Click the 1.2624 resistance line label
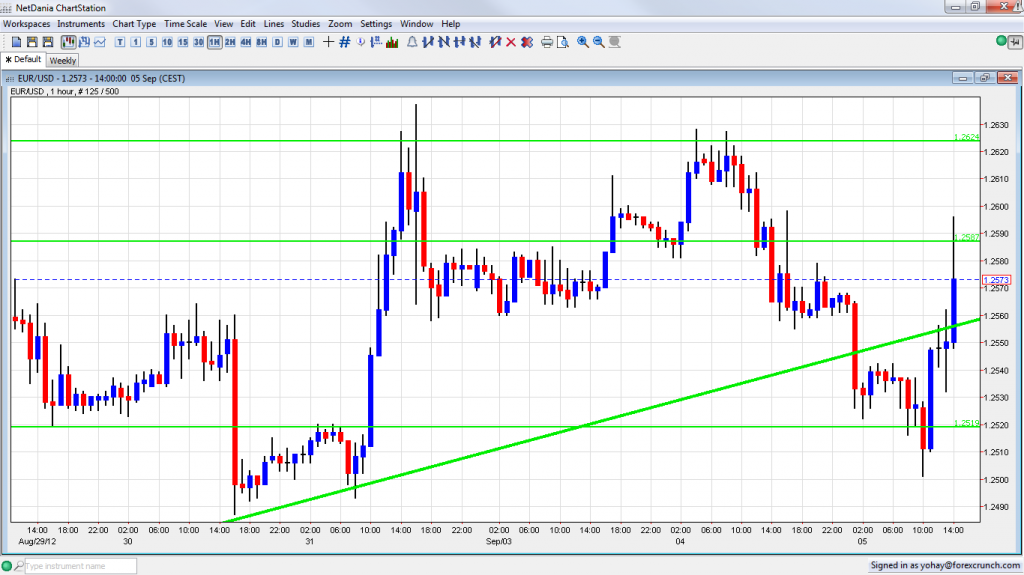 click(967, 137)
